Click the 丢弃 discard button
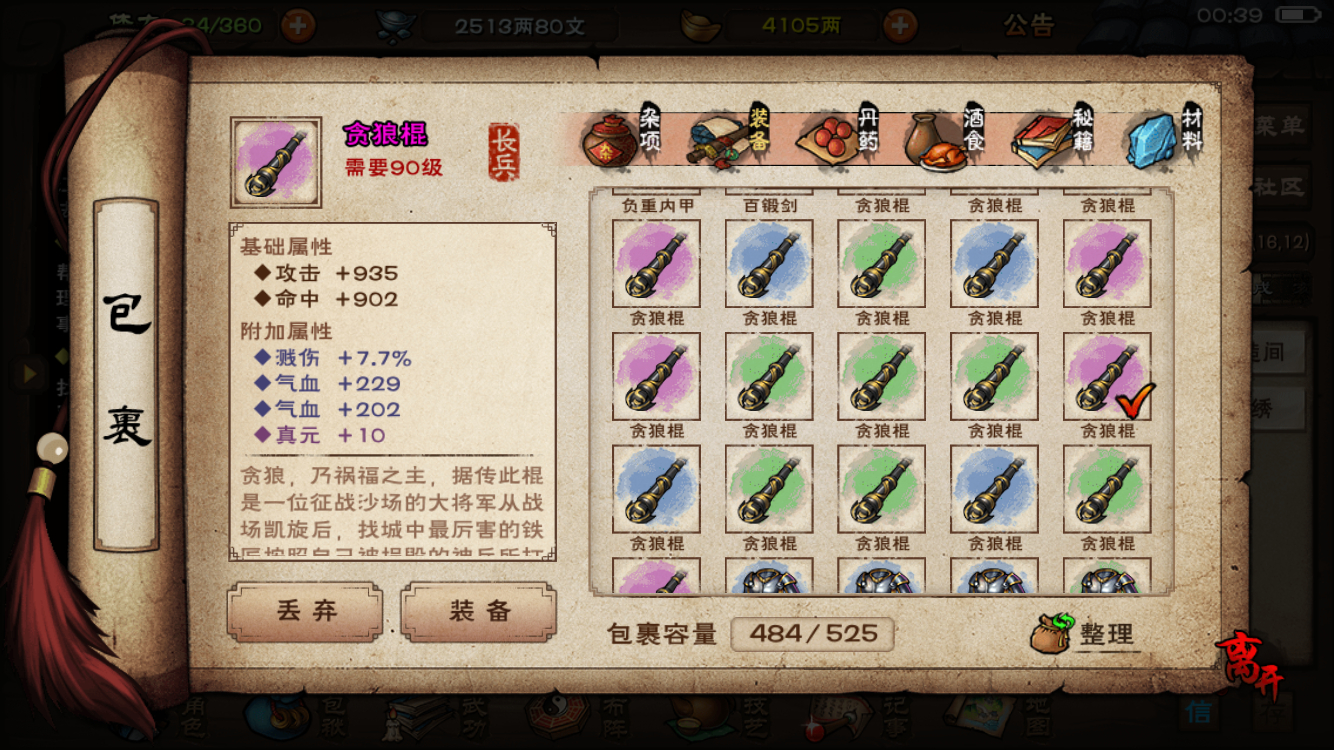Screen dimensions: 1334x750 [305, 612]
